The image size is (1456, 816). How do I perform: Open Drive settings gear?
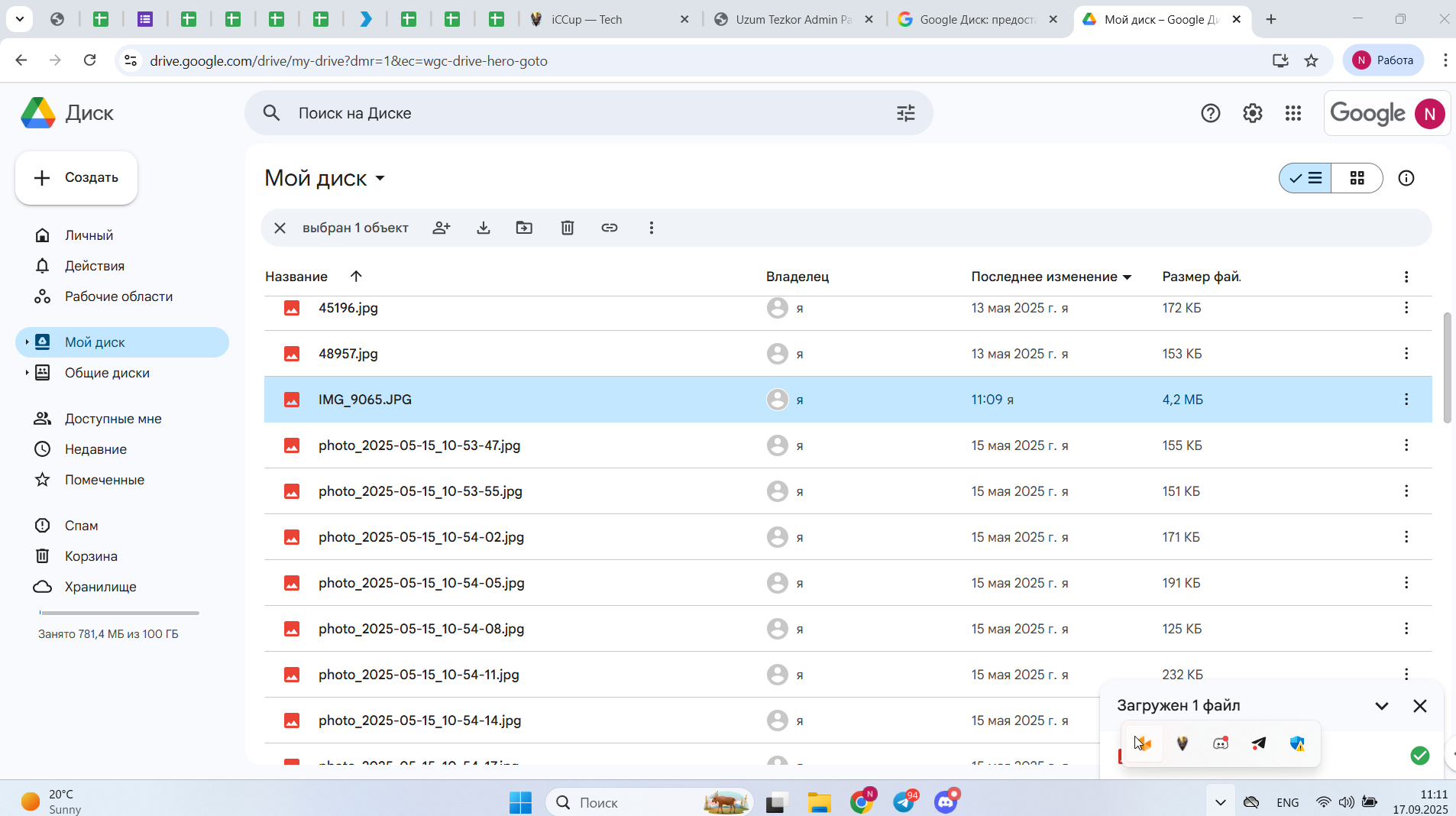[1253, 113]
